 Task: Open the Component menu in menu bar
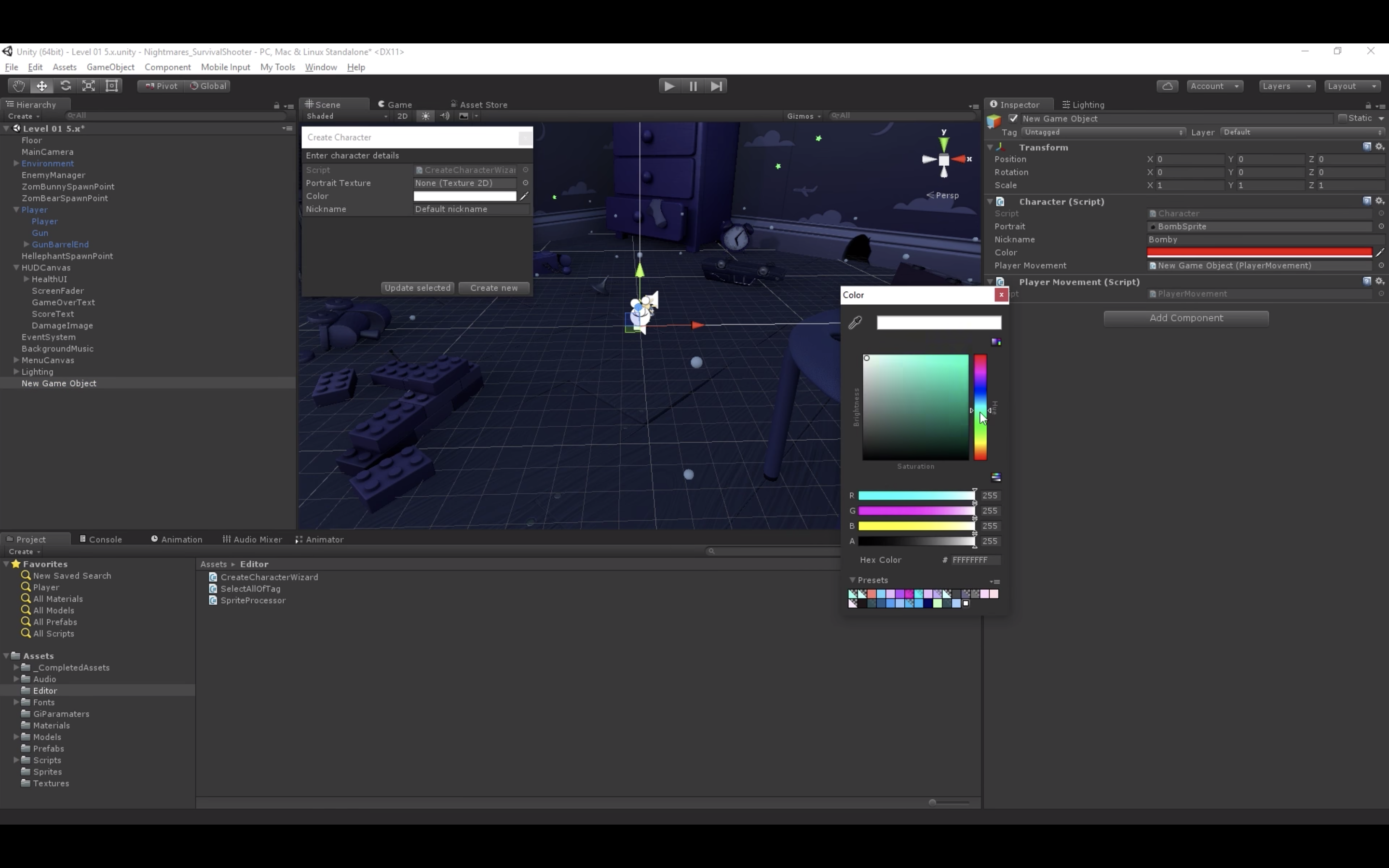coord(167,67)
